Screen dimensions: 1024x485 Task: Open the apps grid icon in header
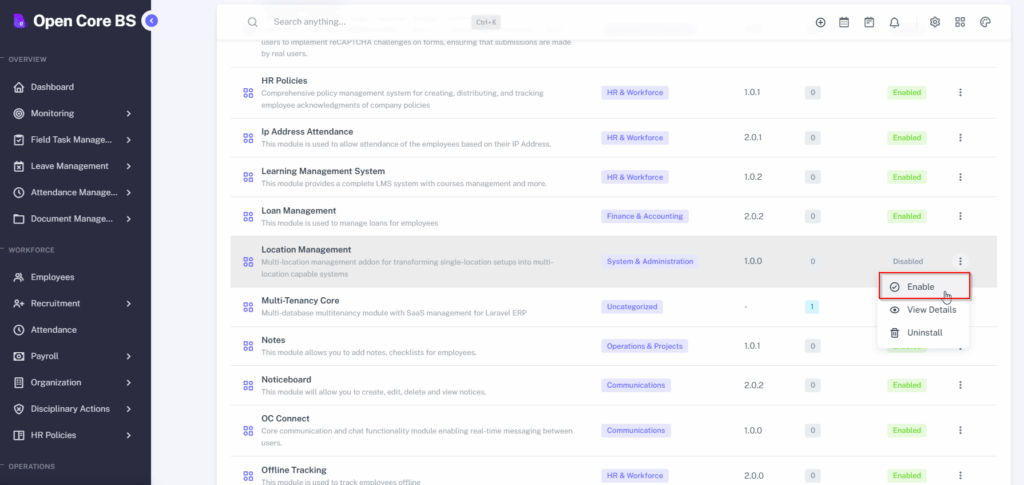(960, 22)
